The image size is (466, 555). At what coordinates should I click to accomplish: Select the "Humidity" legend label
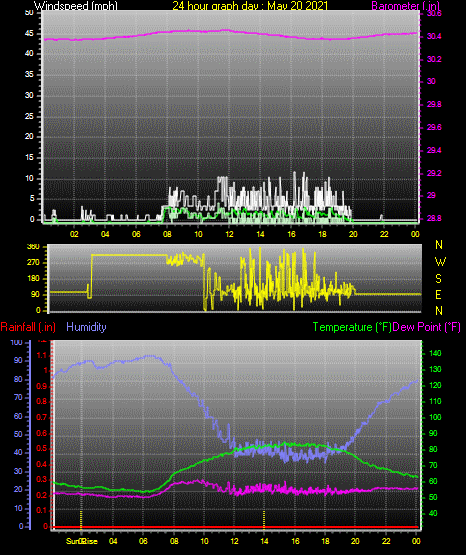(x=86, y=327)
